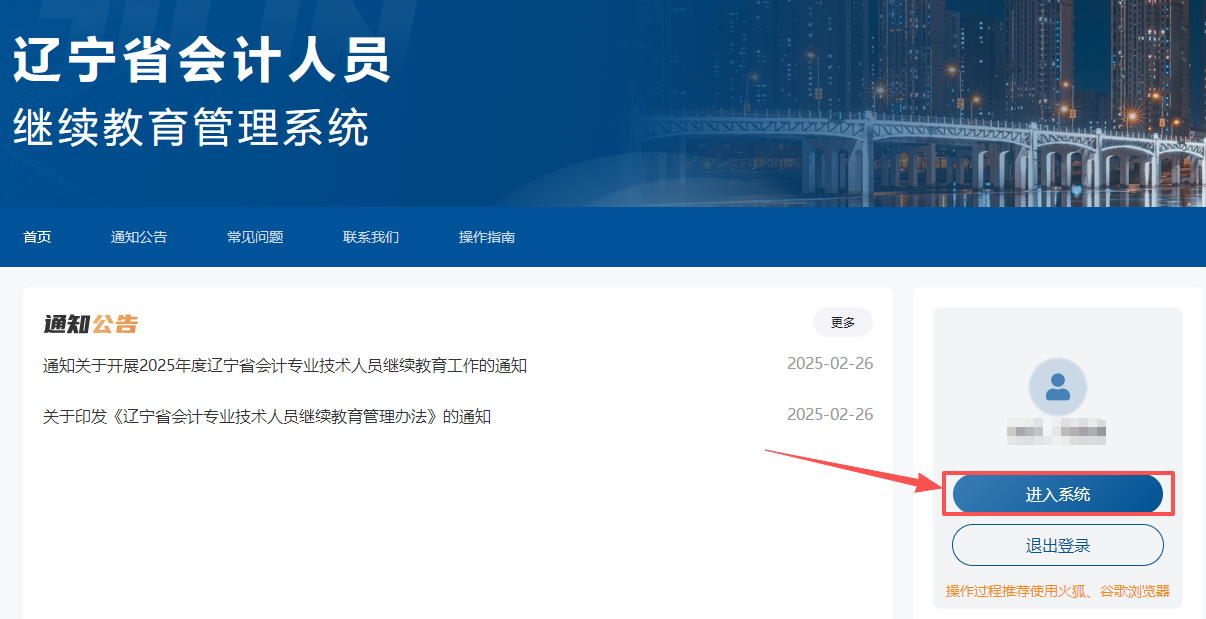
Task: View the 操作指南 operation guide
Action: pyautogui.click(x=486, y=237)
